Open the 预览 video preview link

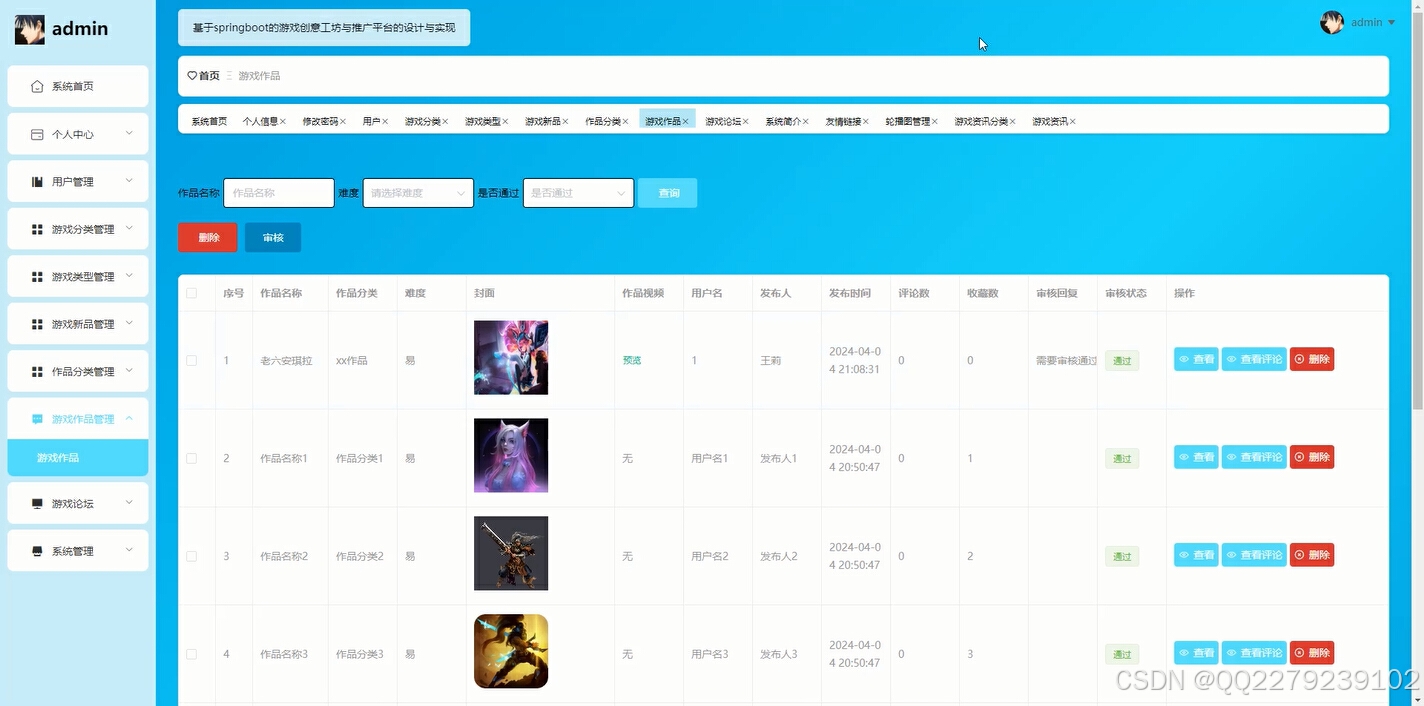coord(631,359)
